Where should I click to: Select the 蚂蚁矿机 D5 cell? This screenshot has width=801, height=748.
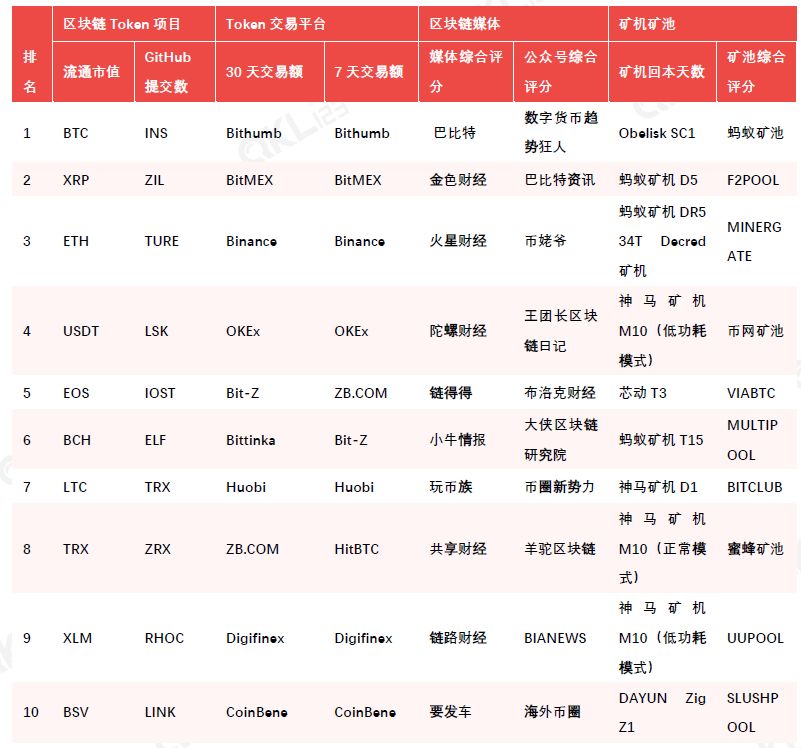[658, 180]
